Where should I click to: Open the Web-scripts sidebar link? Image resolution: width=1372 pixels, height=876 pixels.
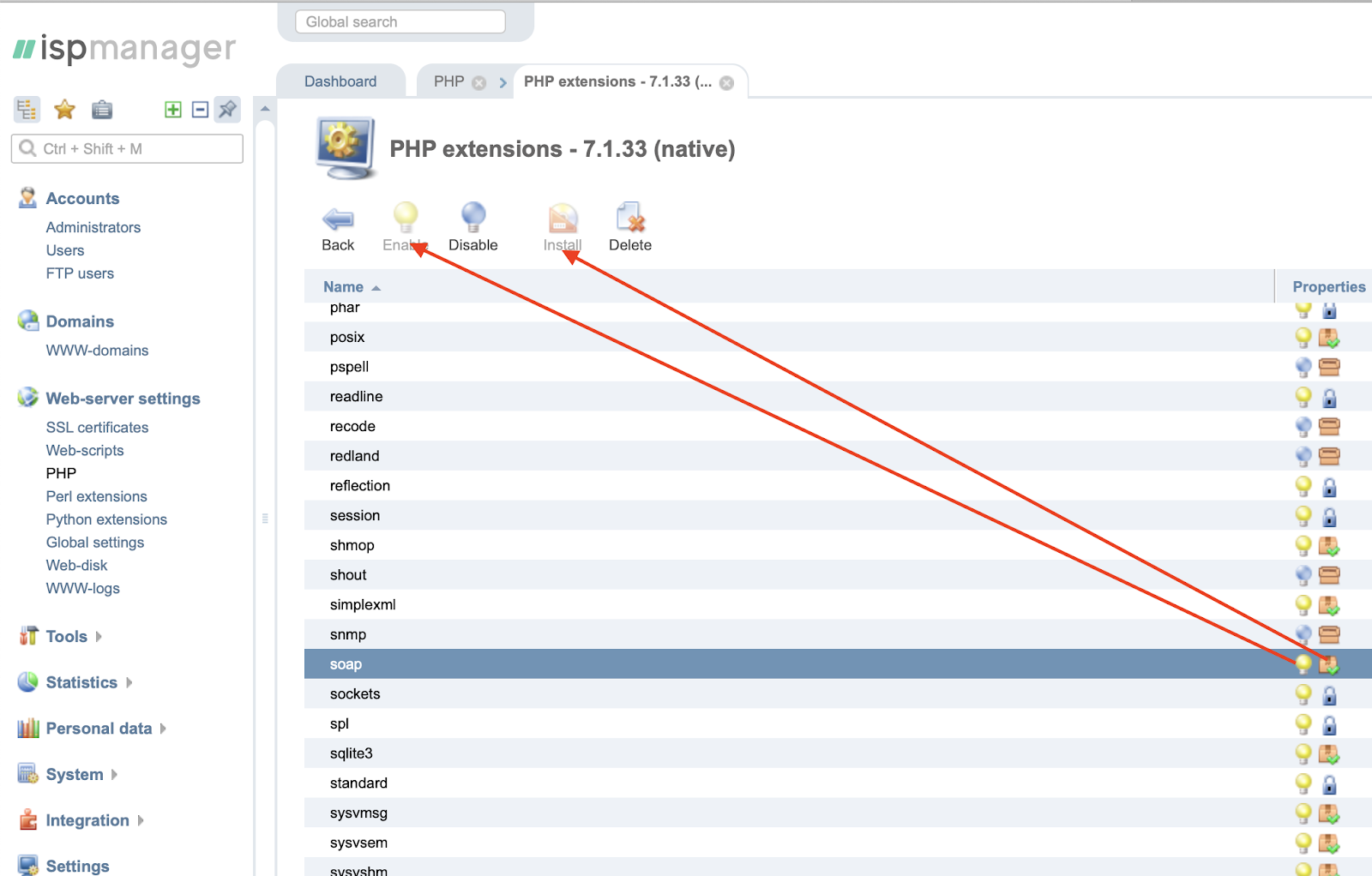pos(85,451)
